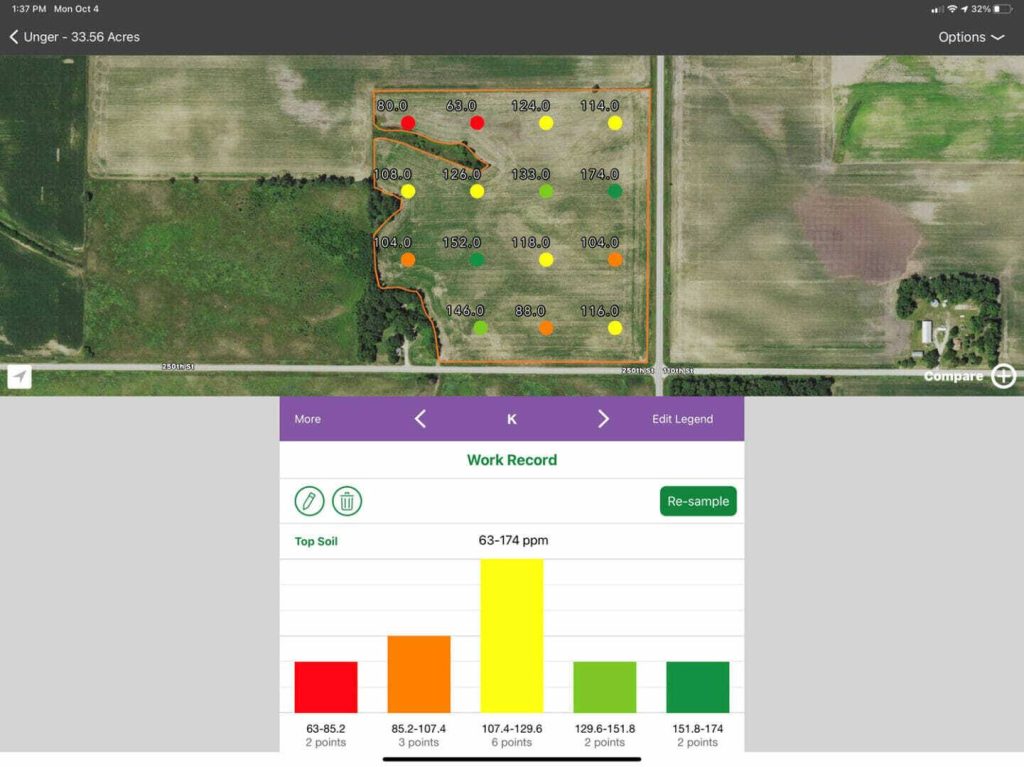Screen dimensions: 1024x767
Task: Tap the battery indicator showing 32%
Action: (1000, 8)
